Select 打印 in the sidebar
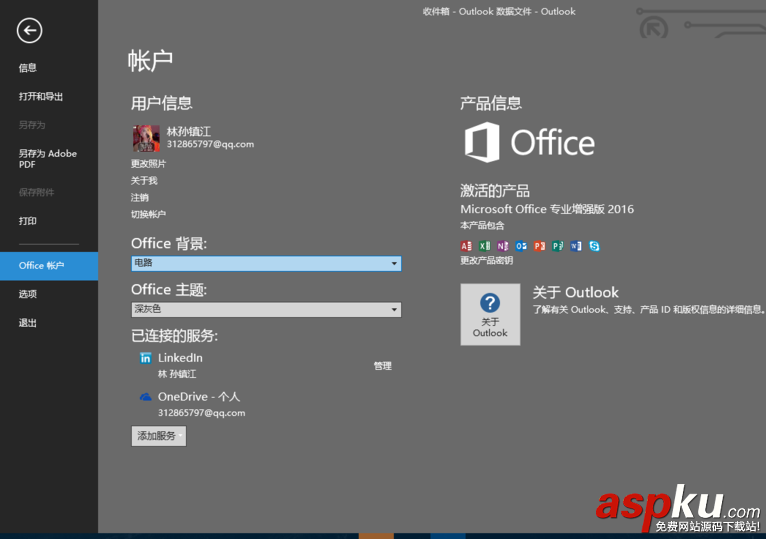The width and height of the screenshot is (766, 539). coord(28,221)
